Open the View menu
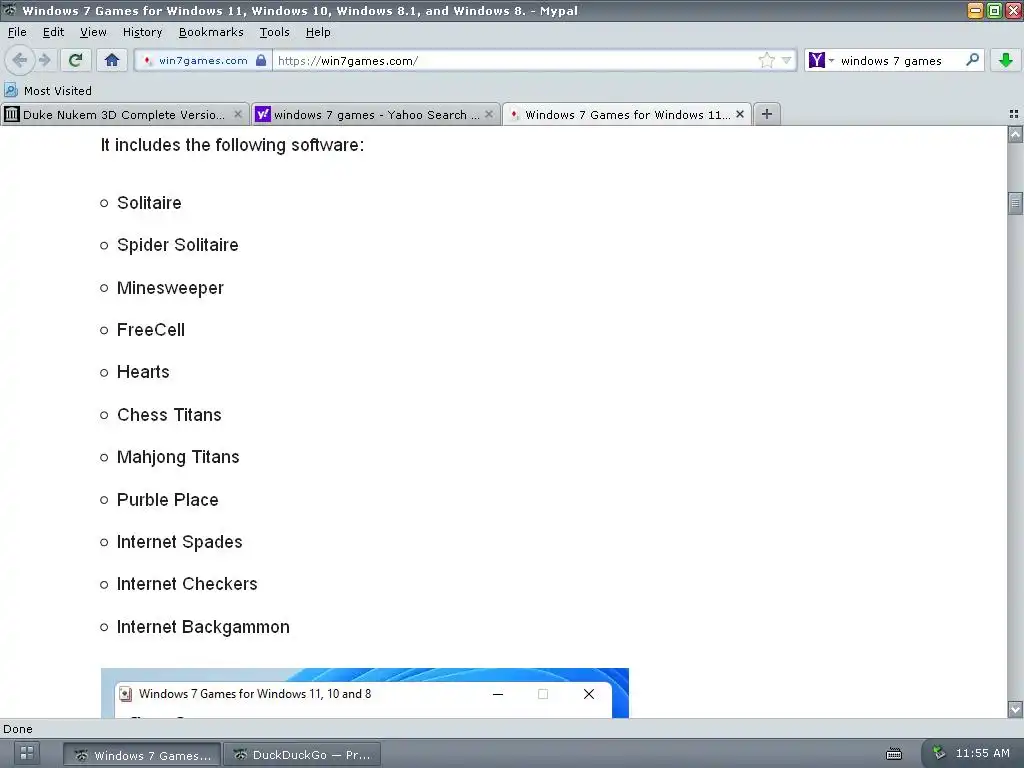Viewport: 1024px width, 768px height. (x=93, y=32)
